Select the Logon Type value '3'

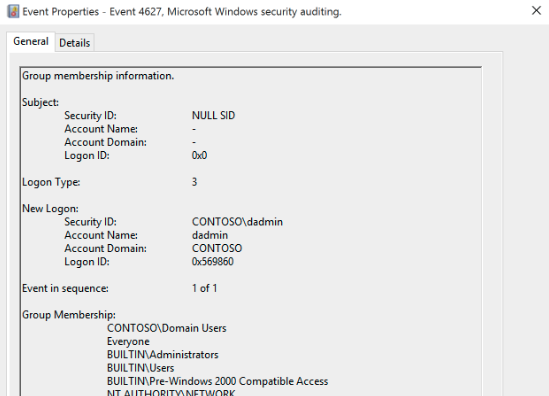[x=194, y=182]
